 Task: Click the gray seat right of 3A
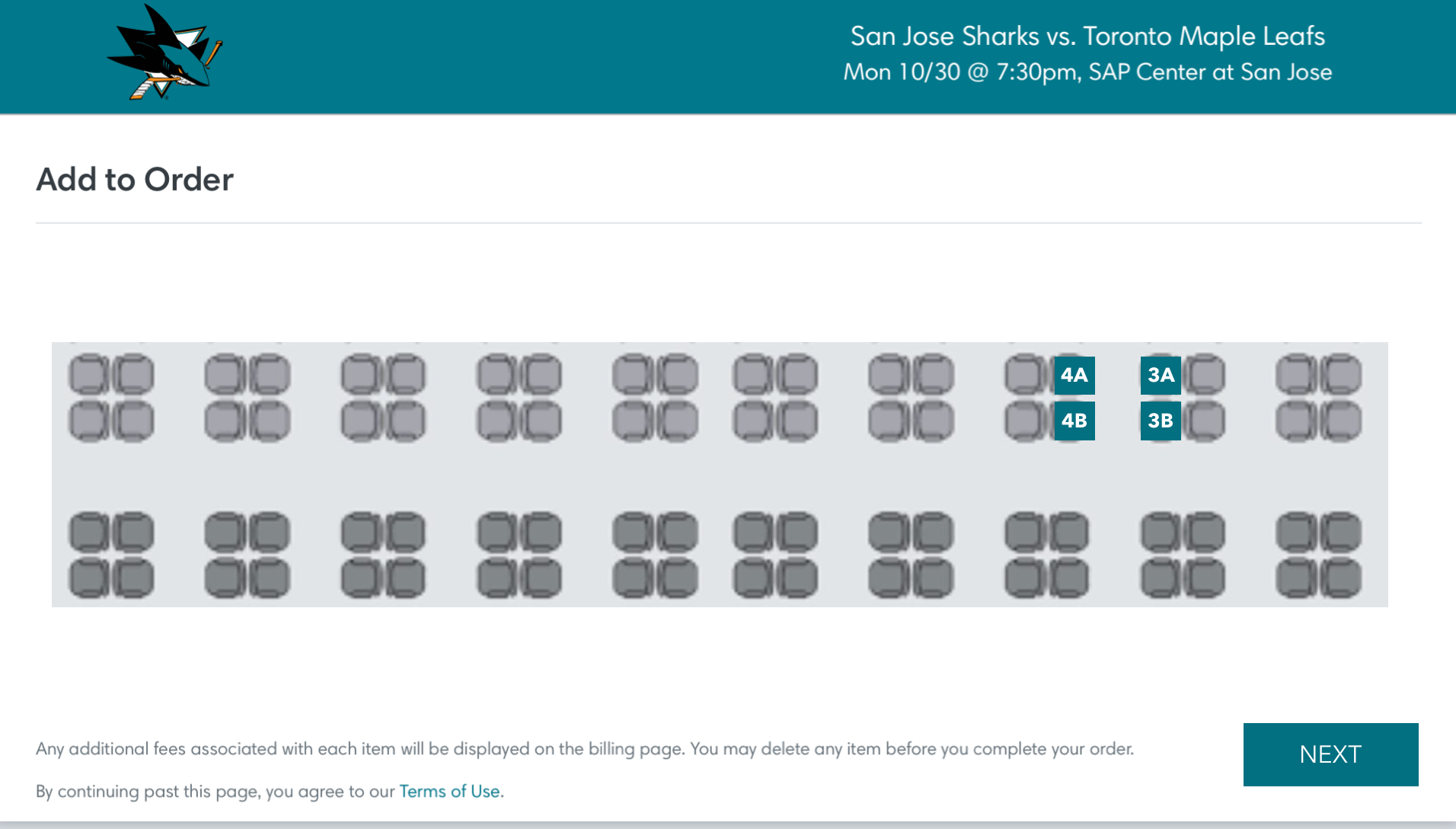coord(1206,374)
